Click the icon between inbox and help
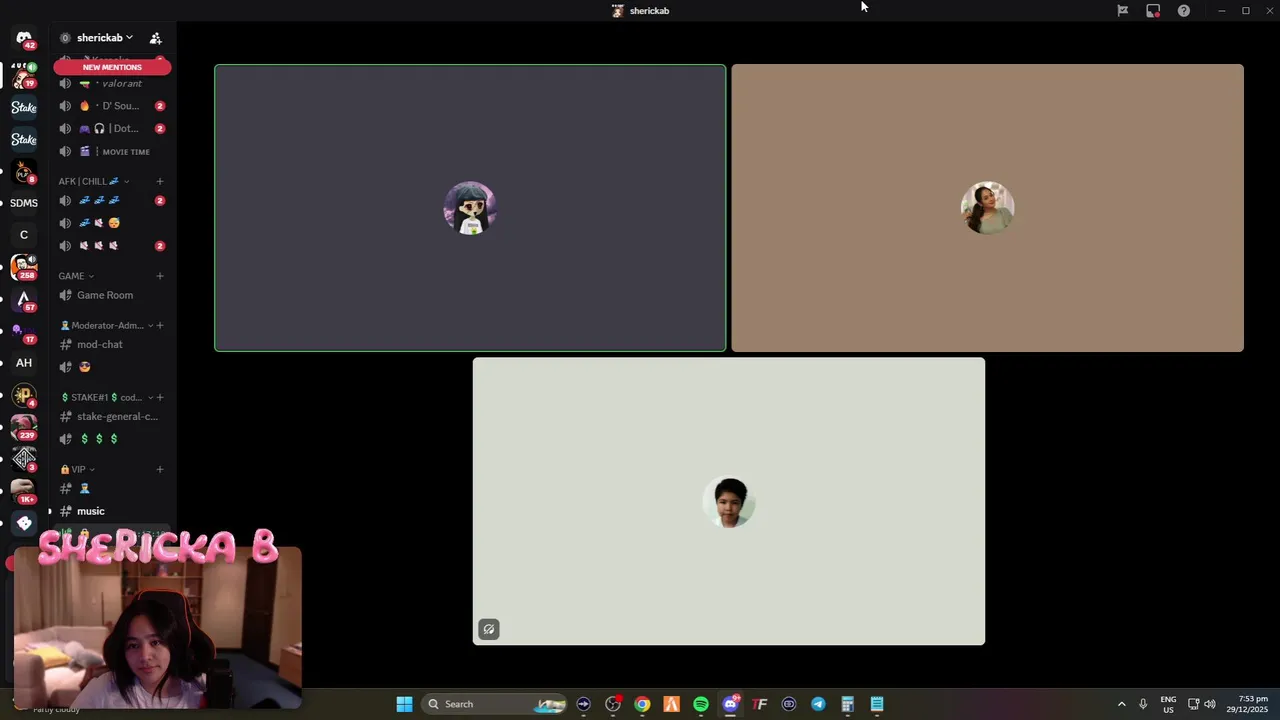Image resolution: width=1280 pixels, height=720 pixels. [1153, 11]
